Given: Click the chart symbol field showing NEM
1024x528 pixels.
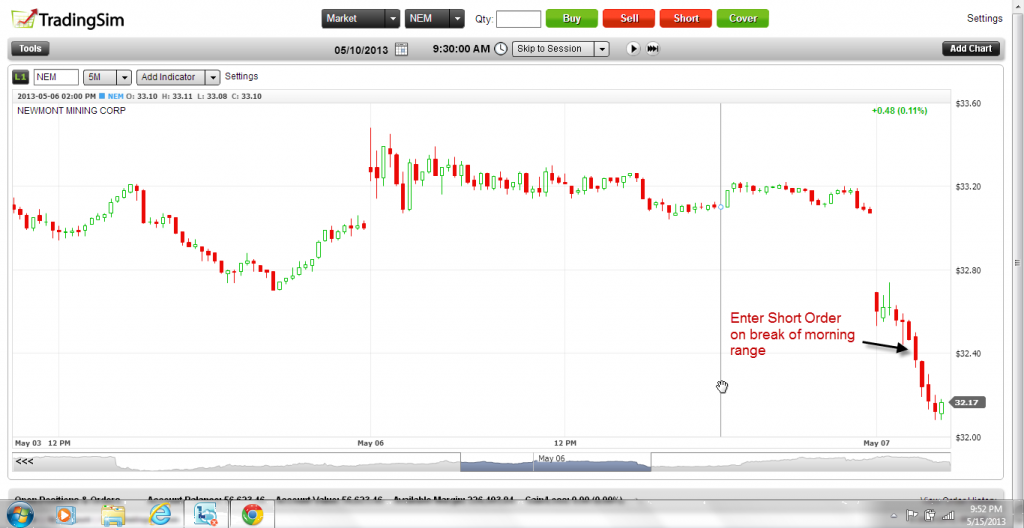Looking at the screenshot, I should coord(56,77).
